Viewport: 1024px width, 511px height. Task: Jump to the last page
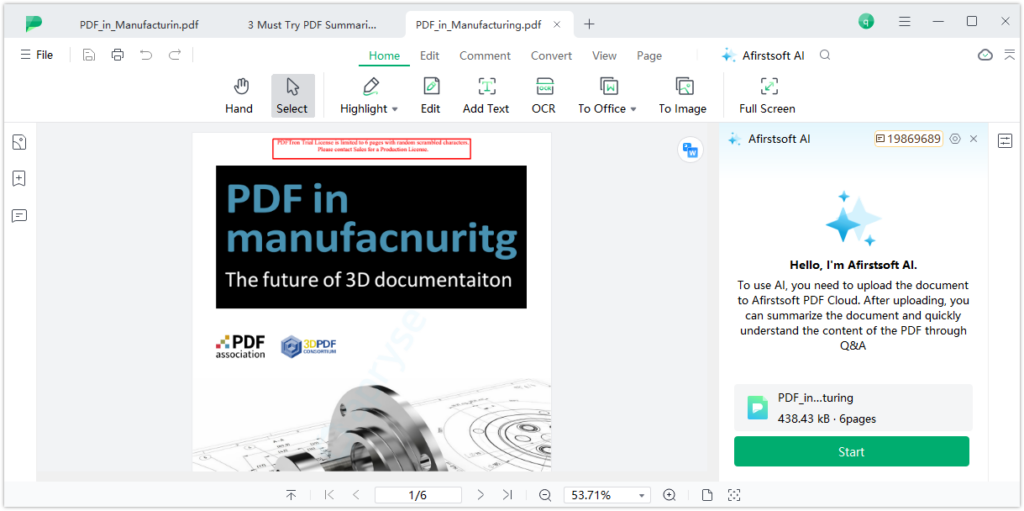point(507,495)
